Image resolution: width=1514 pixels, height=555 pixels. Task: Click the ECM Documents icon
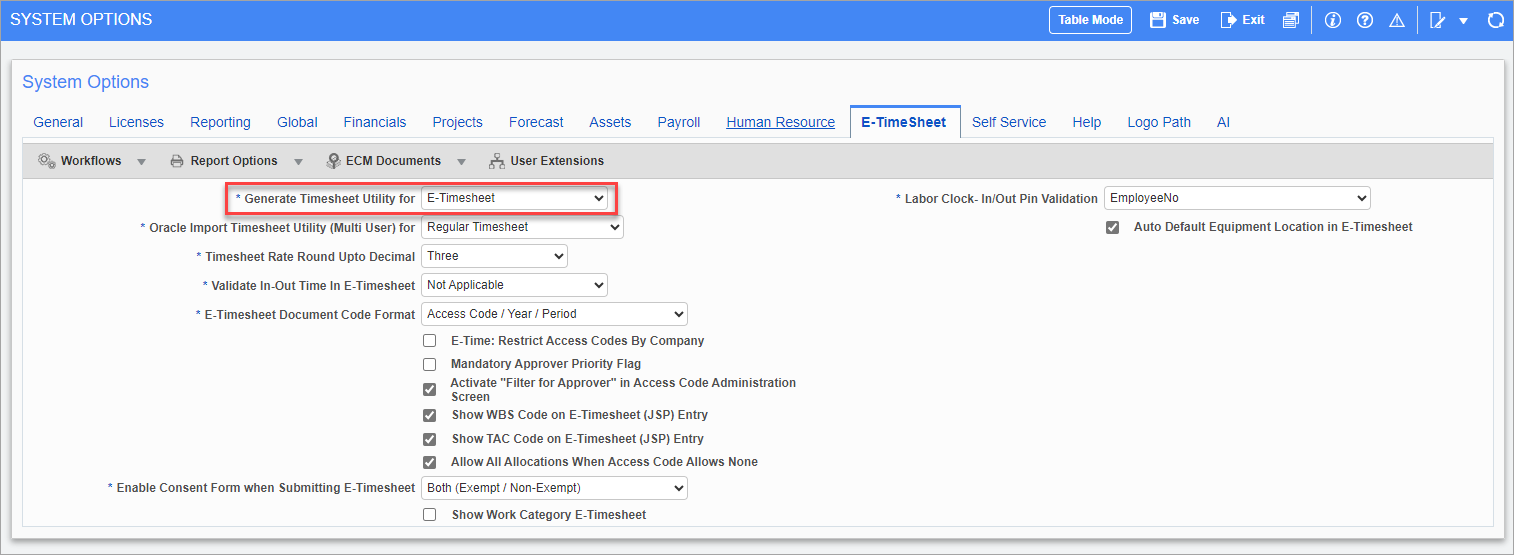(x=333, y=160)
